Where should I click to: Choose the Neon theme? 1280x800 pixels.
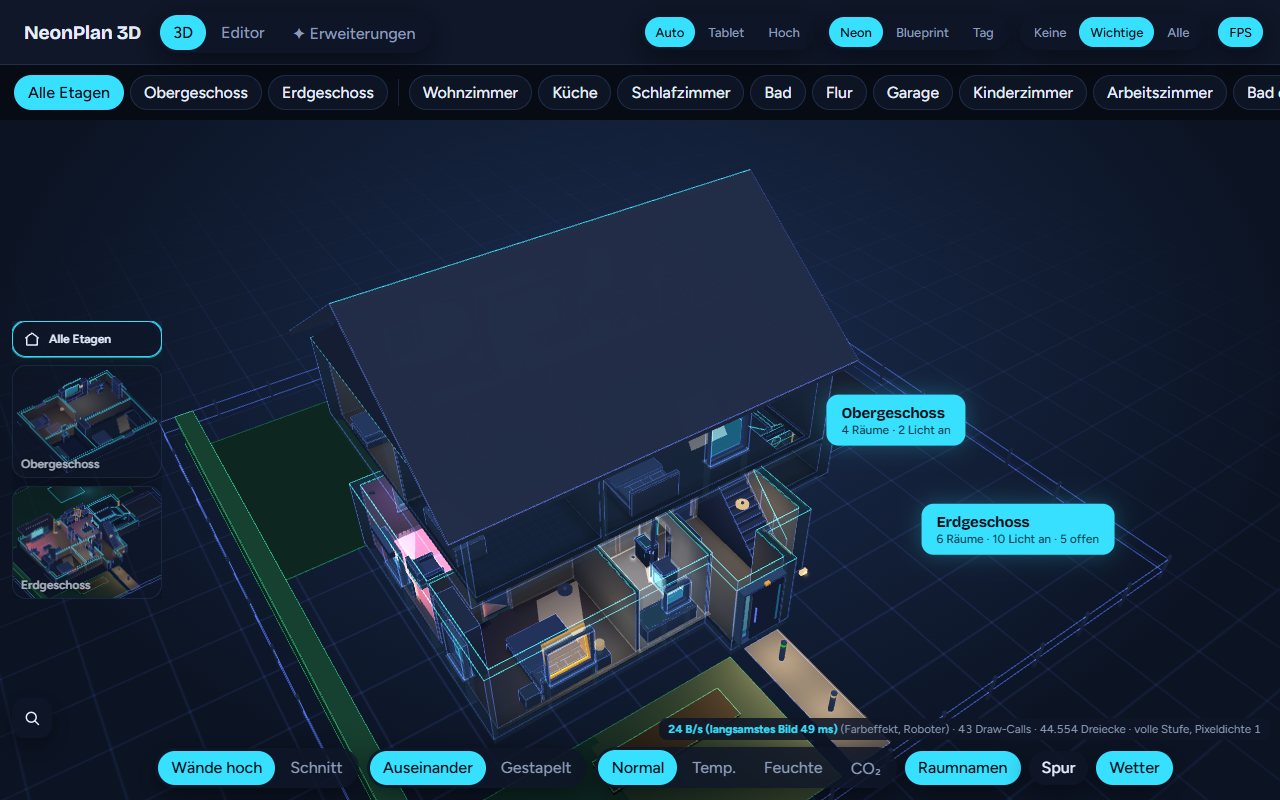tap(856, 33)
